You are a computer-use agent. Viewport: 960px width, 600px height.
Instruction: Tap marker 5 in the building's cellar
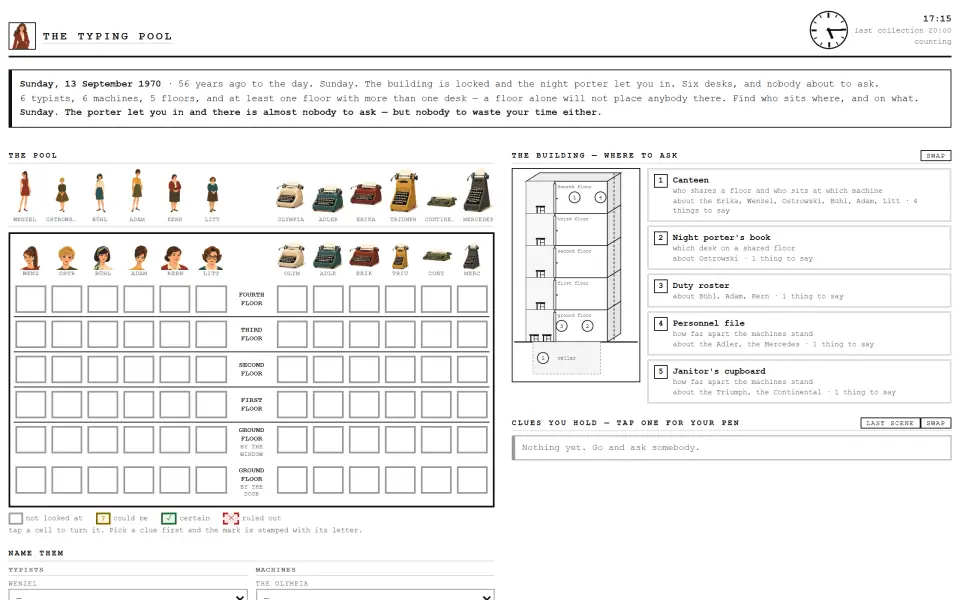(542, 358)
